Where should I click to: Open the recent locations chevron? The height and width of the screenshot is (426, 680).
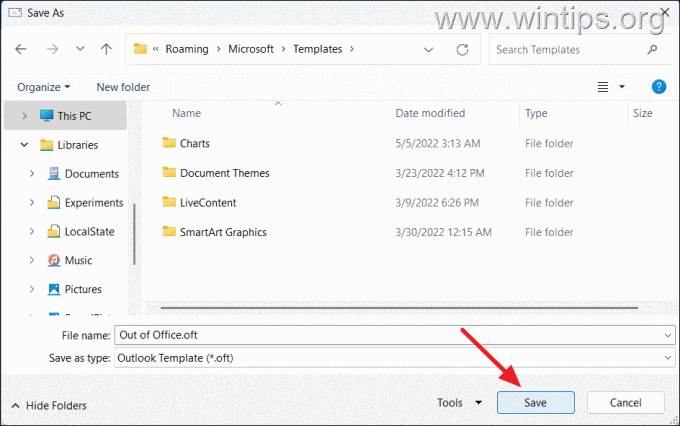click(x=80, y=49)
